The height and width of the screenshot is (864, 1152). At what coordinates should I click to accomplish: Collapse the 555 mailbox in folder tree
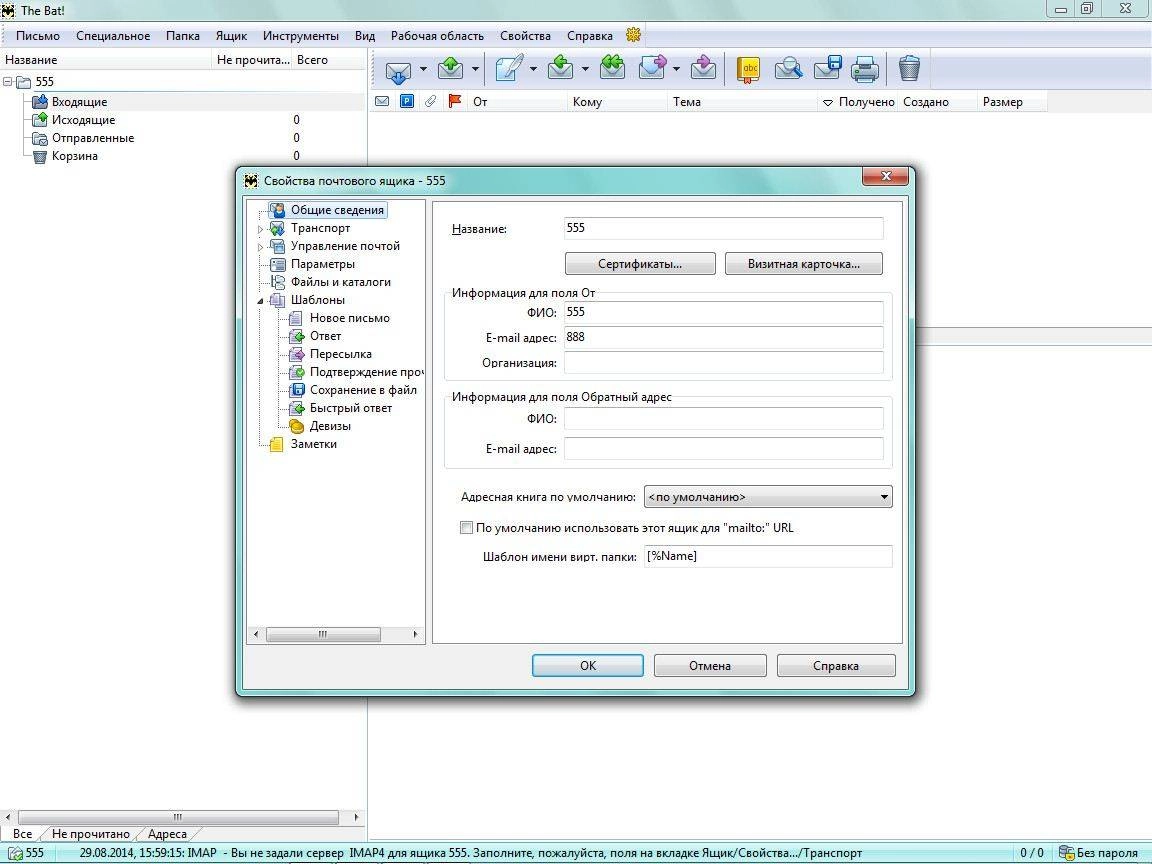tap(7, 82)
